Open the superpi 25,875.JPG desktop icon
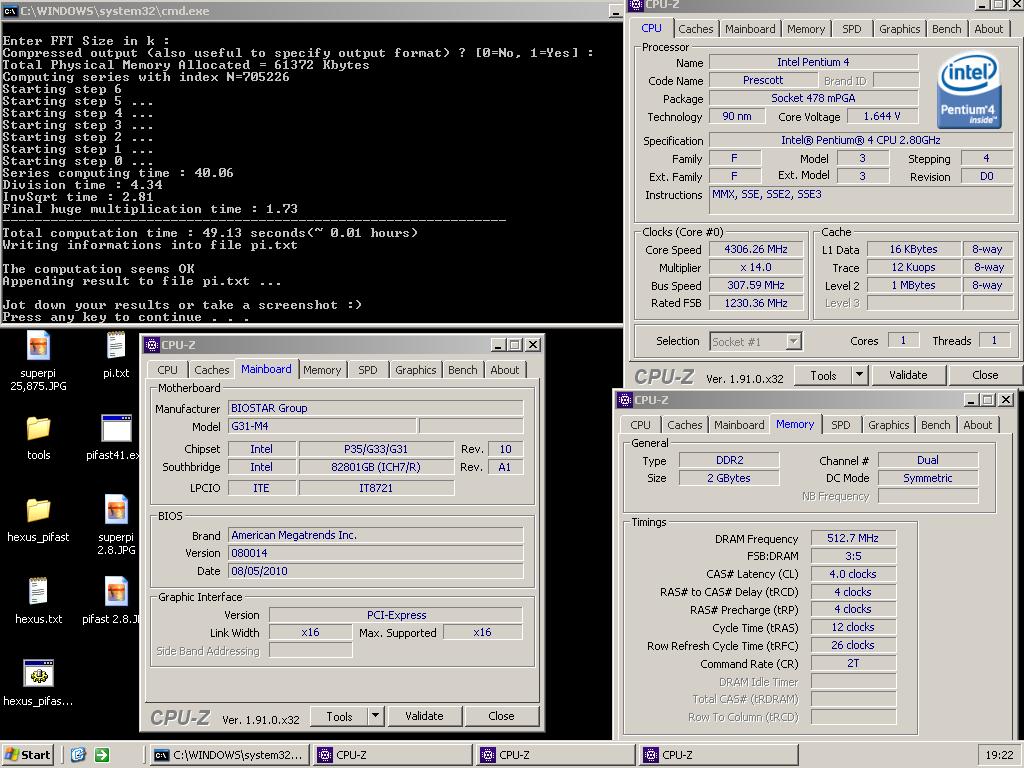The height and width of the screenshot is (768, 1024). click(38, 346)
